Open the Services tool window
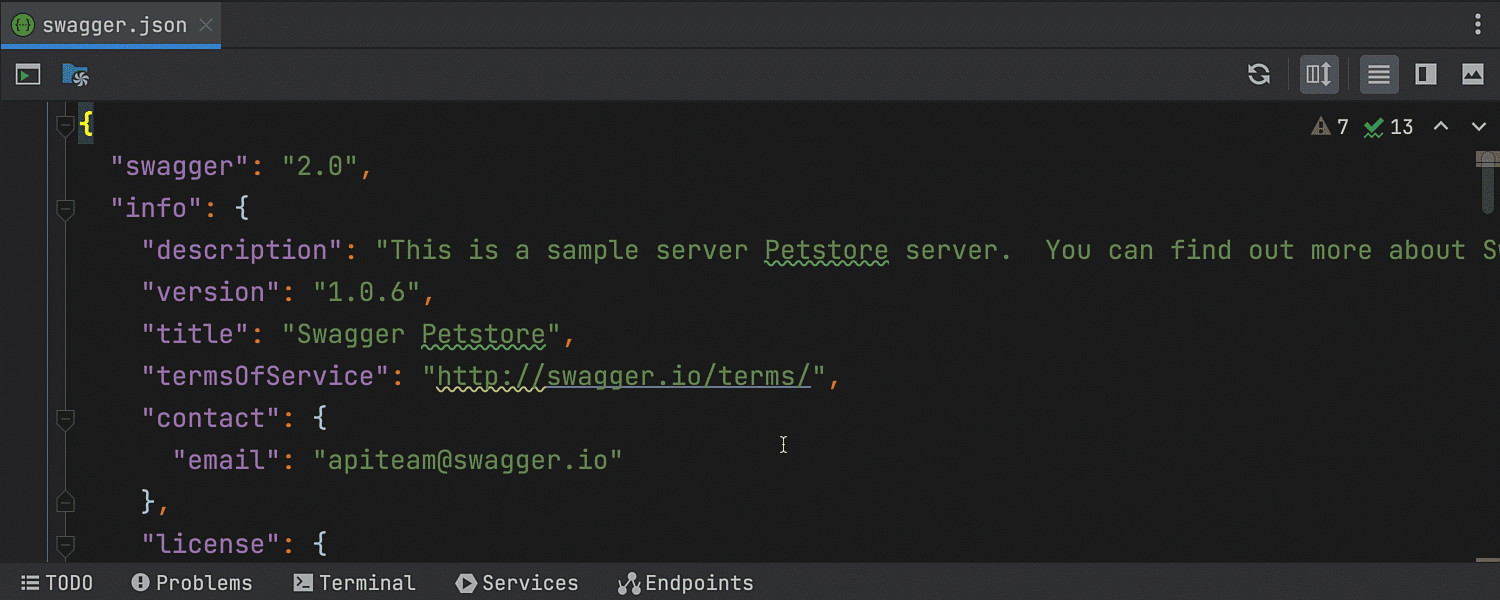 [x=517, y=583]
